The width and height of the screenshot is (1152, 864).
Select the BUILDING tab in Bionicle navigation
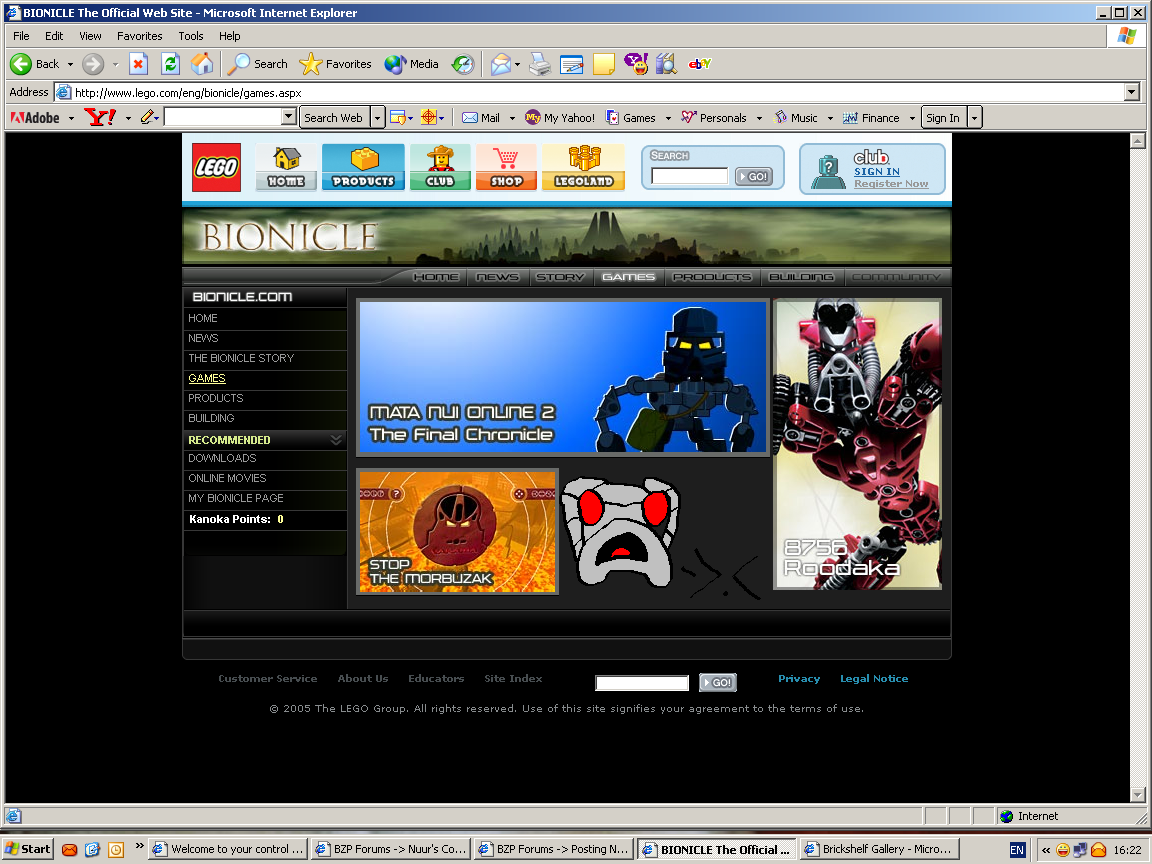click(801, 277)
